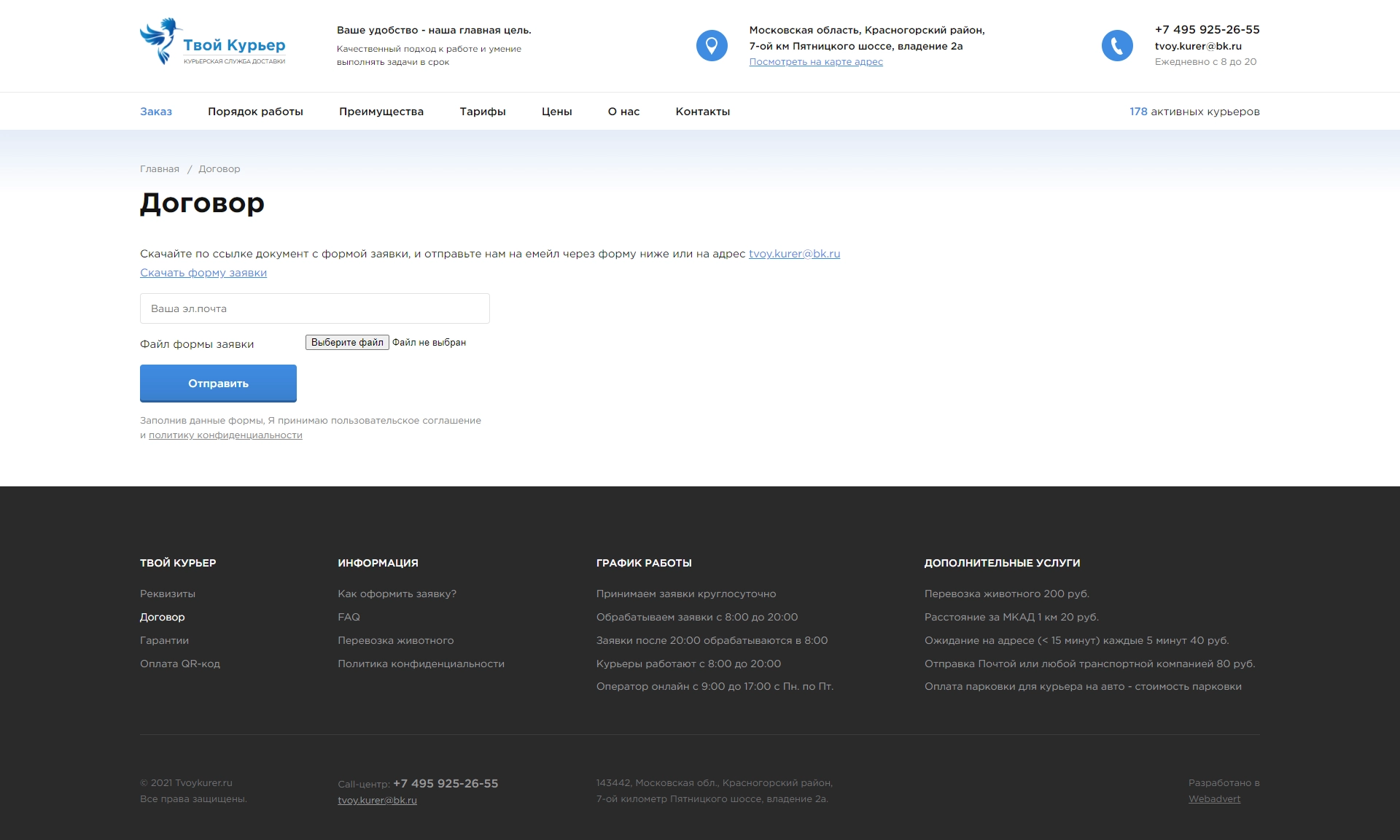
Task: Click footer text Расстояние за МКАД 1 км 20 руб.
Action: tap(1011, 618)
